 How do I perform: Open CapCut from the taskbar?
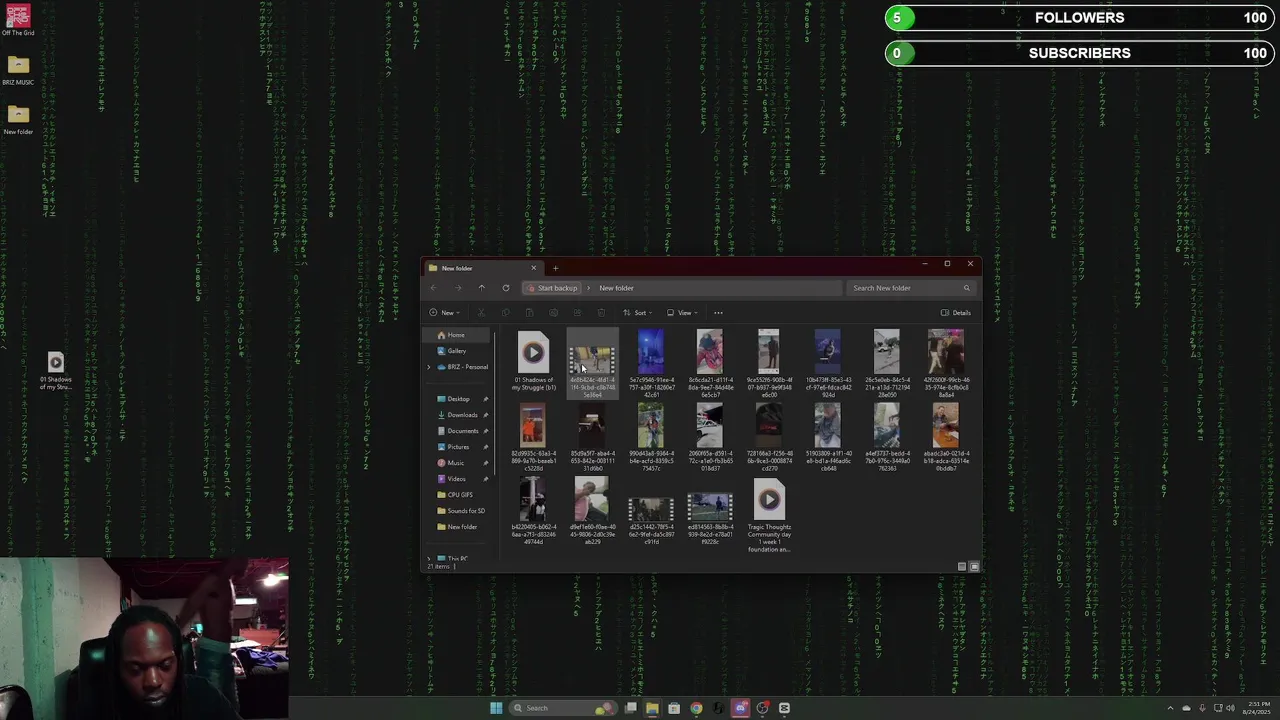click(784, 708)
